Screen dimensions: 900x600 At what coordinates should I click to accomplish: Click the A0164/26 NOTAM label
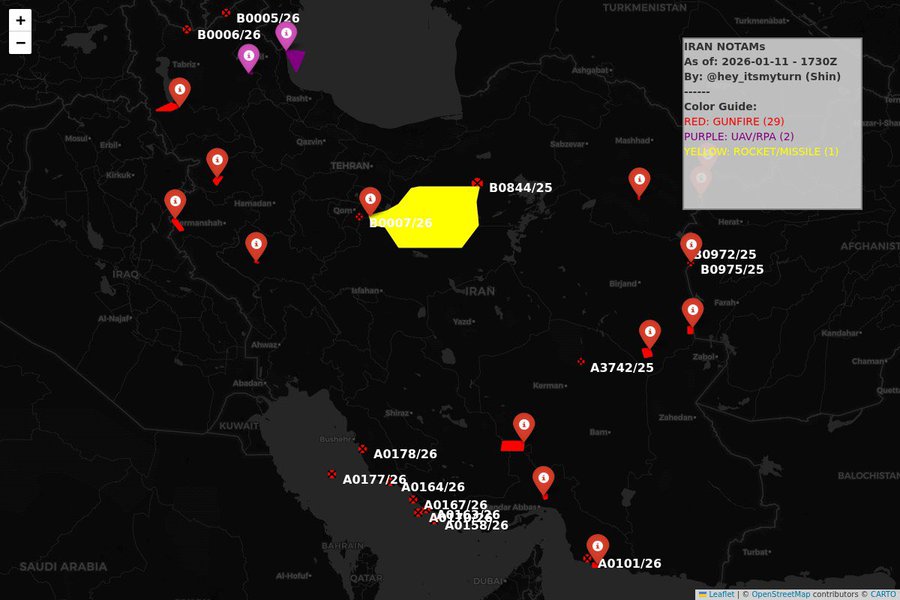click(433, 487)
